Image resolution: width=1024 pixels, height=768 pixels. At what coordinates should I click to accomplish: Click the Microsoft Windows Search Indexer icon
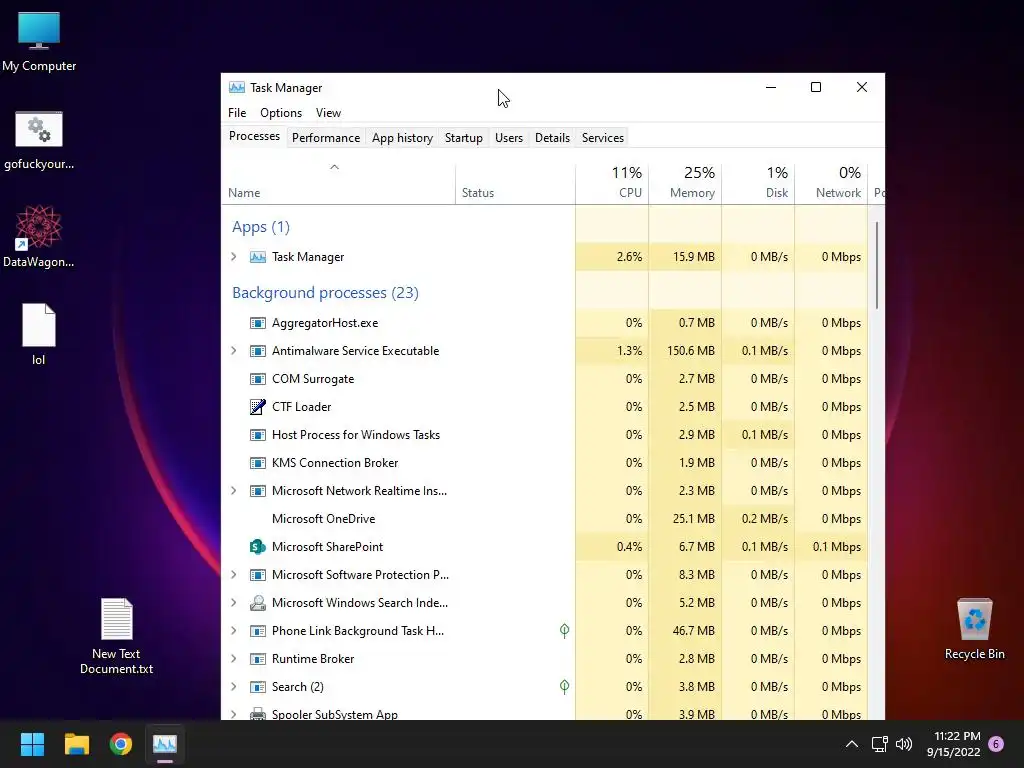tap(258, 603)
